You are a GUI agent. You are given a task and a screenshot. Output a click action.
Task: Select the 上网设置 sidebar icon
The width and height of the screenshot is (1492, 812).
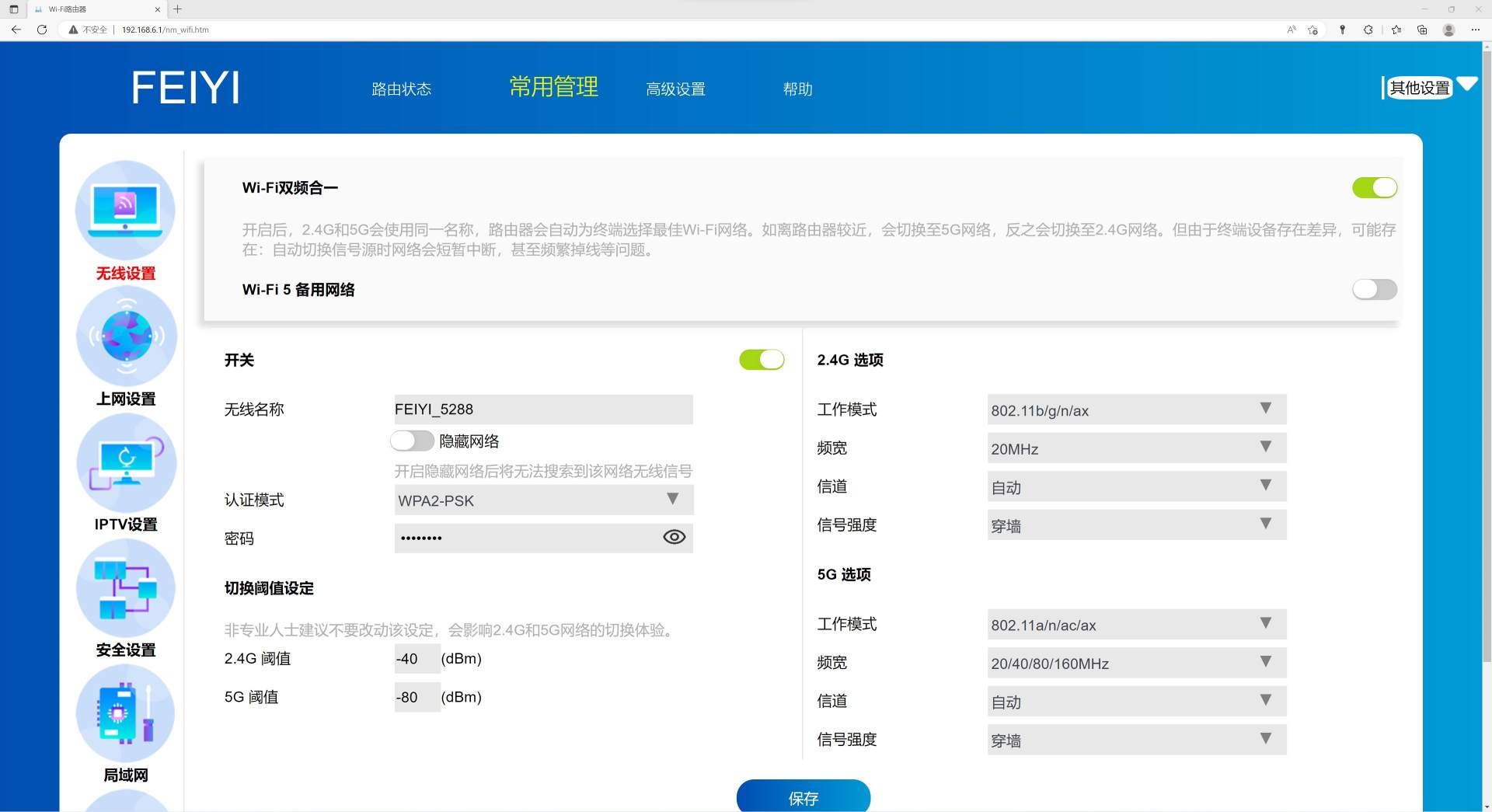coord(125,336)
